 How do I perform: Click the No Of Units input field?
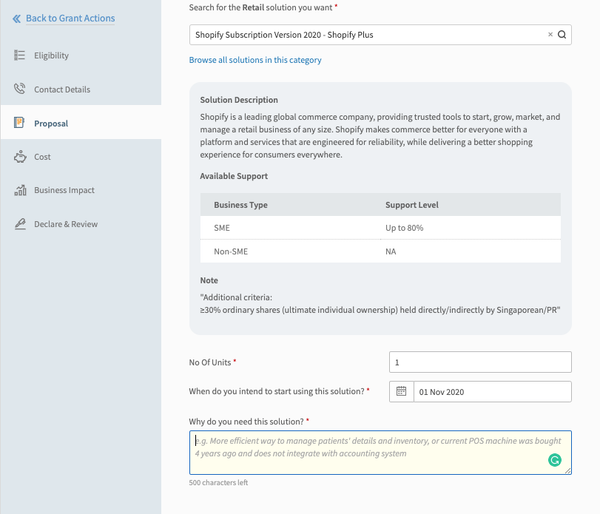point(480,362)
